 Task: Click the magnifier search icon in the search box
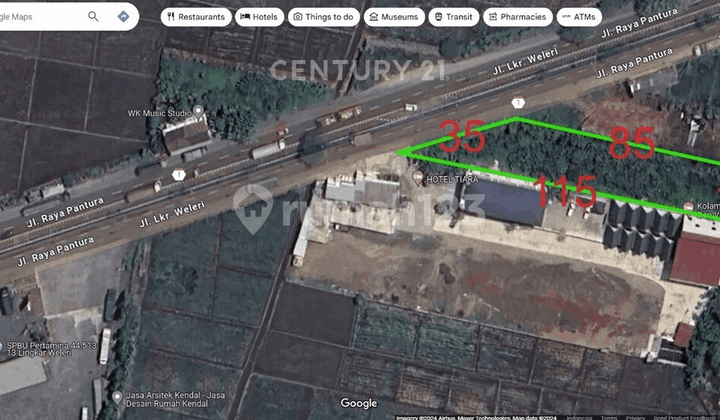coord(93,17)
